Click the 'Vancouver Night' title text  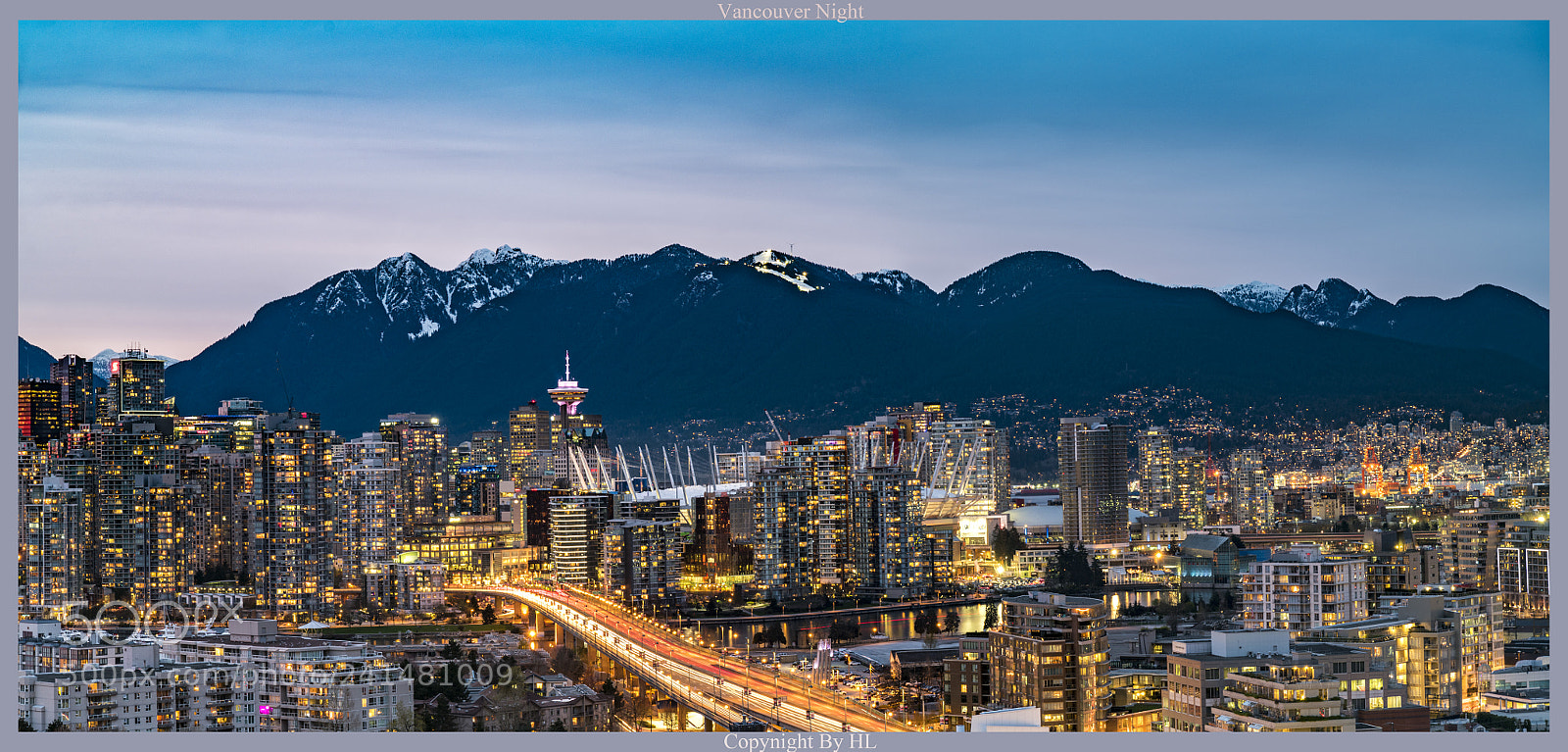point(791,11)
